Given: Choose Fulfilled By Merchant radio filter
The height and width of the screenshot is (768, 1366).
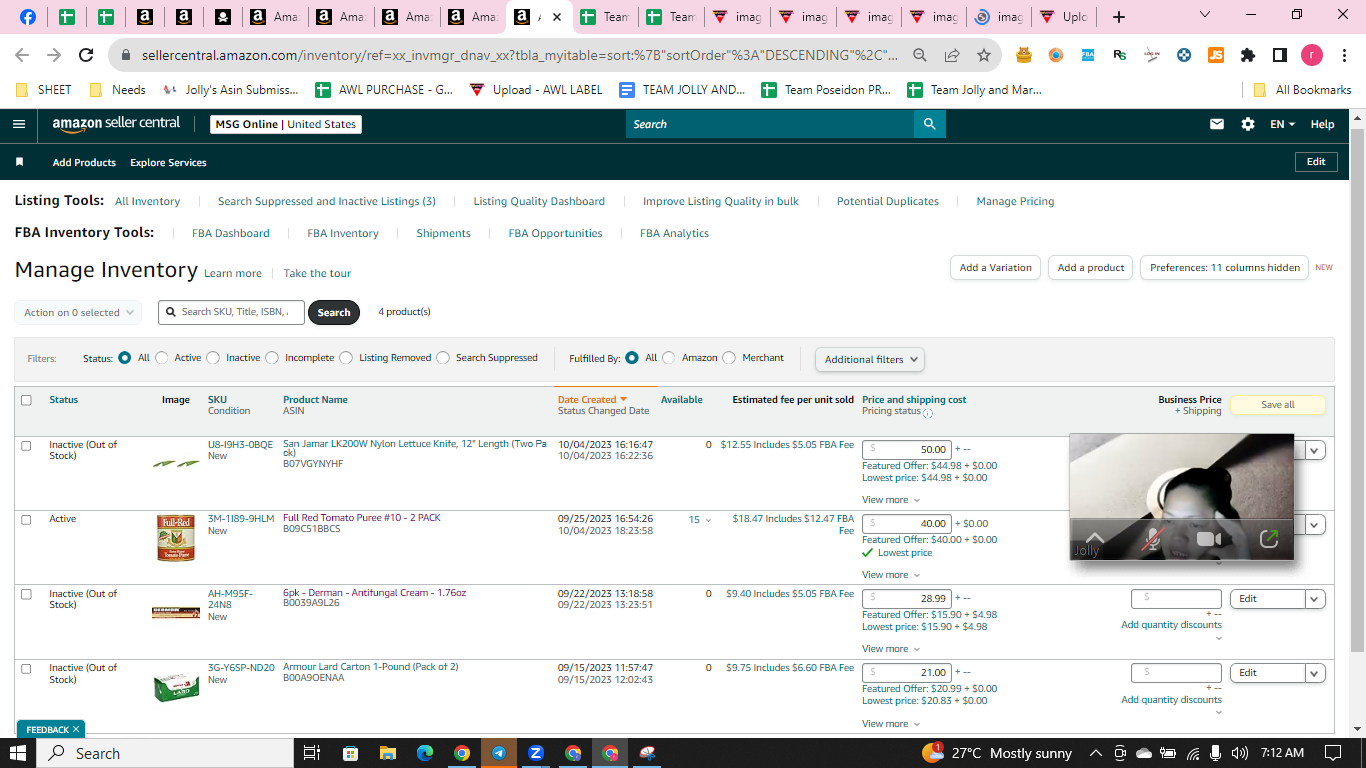Looking at the screenshot, I should click(x=729, y=358).
